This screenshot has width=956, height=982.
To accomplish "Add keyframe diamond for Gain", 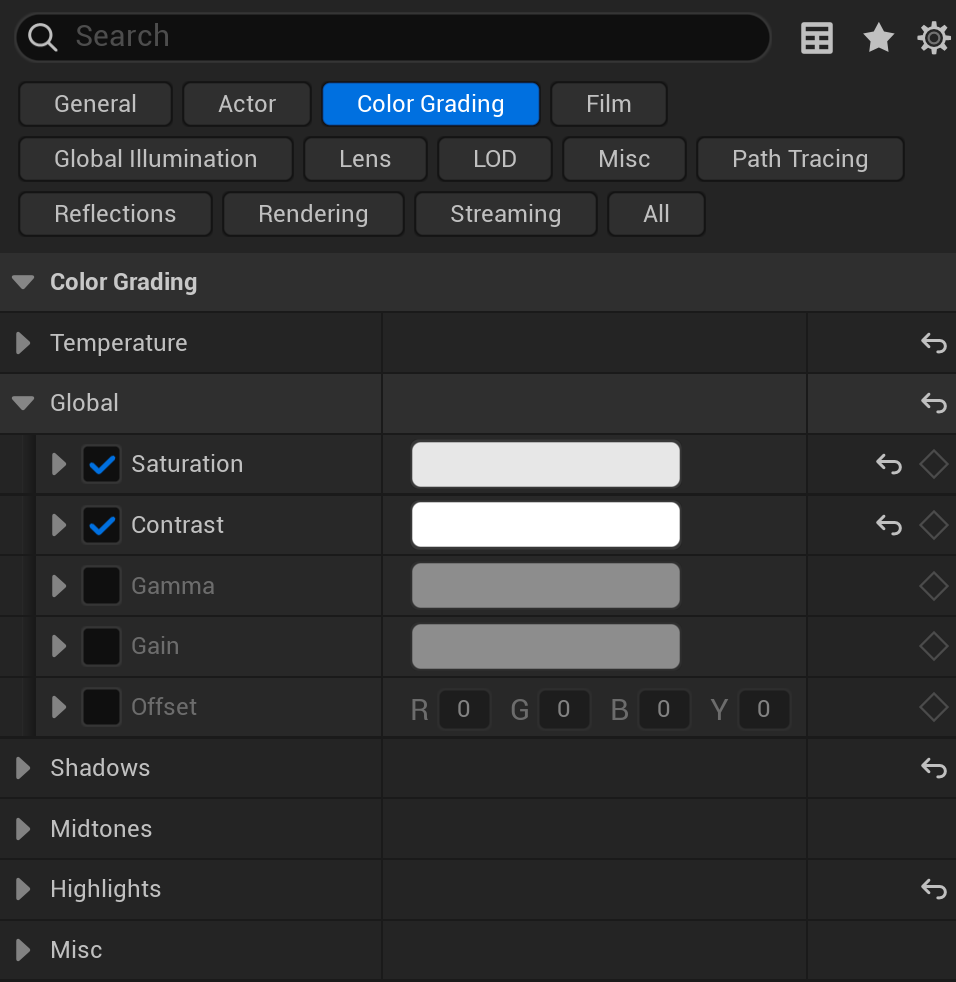I will 933,646.
